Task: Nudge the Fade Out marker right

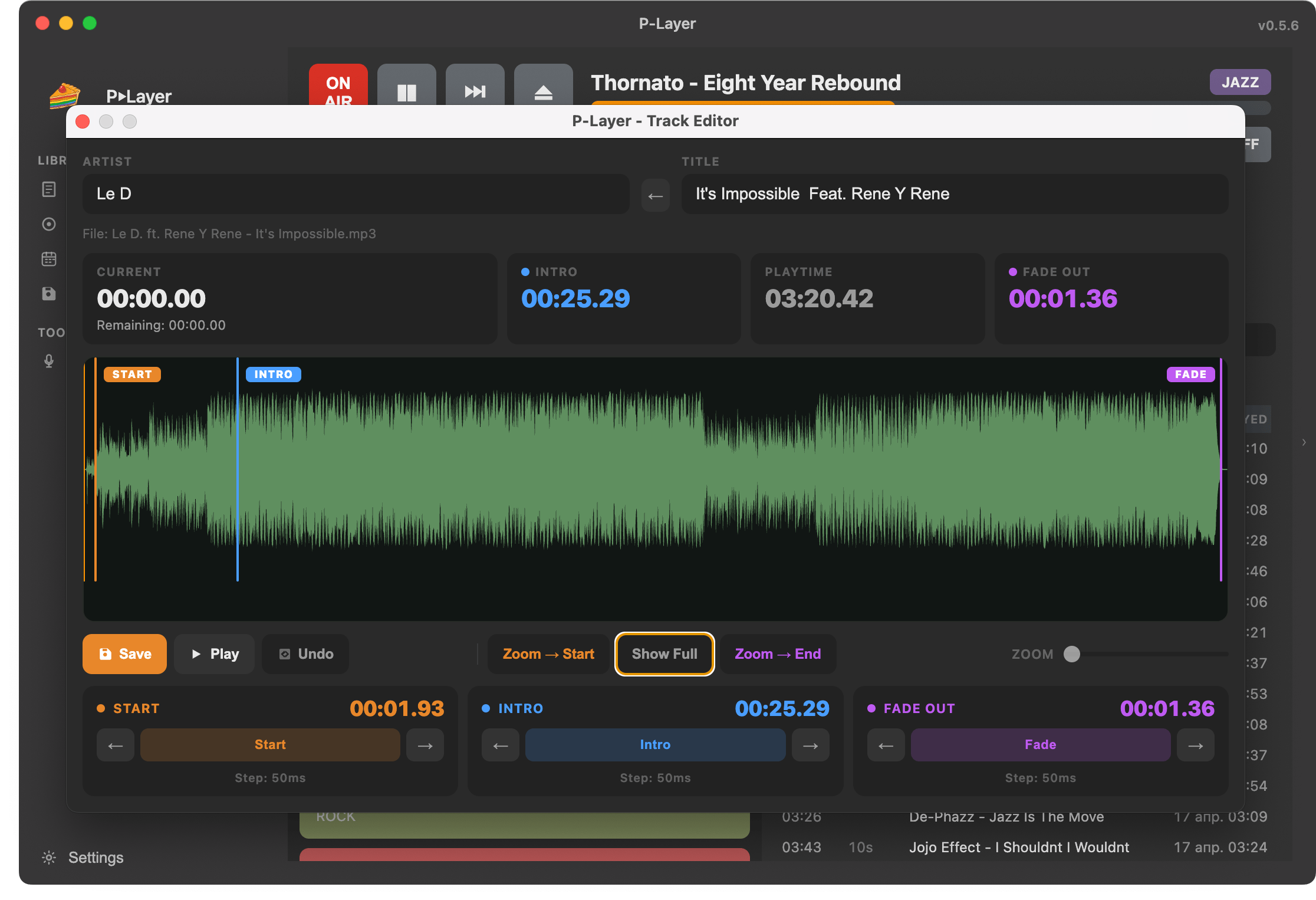Action: click(x=1196, y=745)
